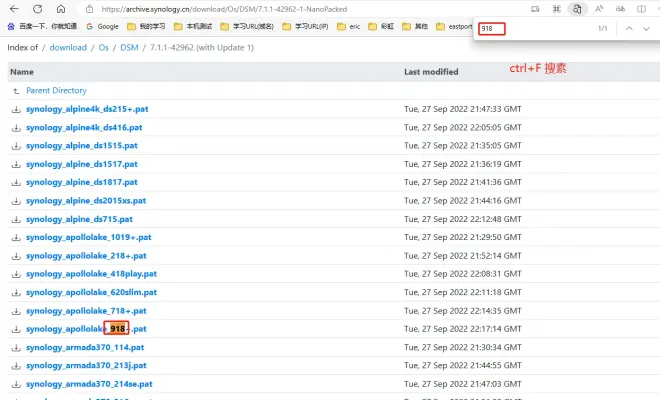The height and width of the screenshot is (400, 660).
Task: Click the download icon beside synology_alpine_ds1517.pat
Action: pos(16,164)
